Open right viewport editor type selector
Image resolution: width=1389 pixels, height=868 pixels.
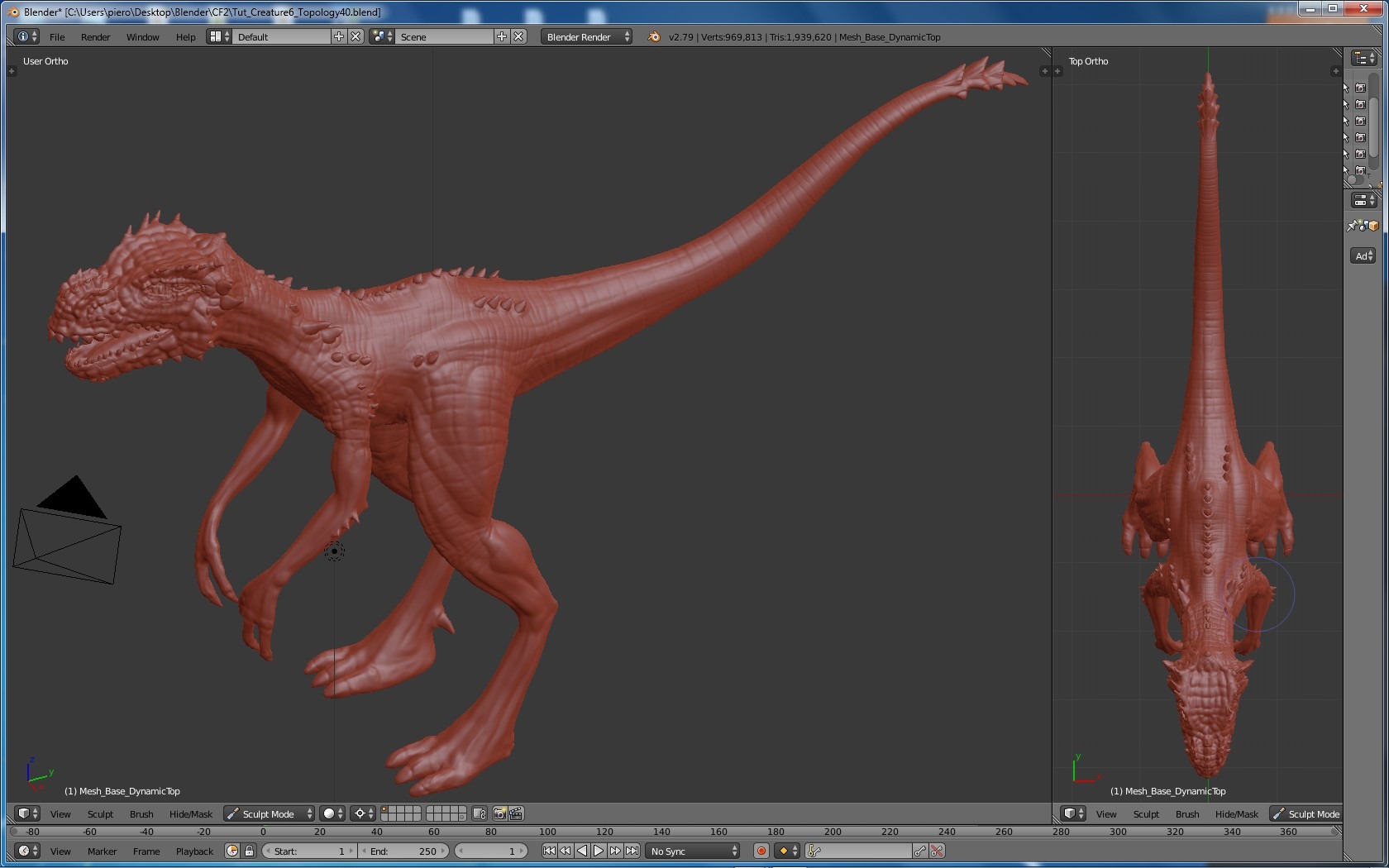pos(1073,813)
